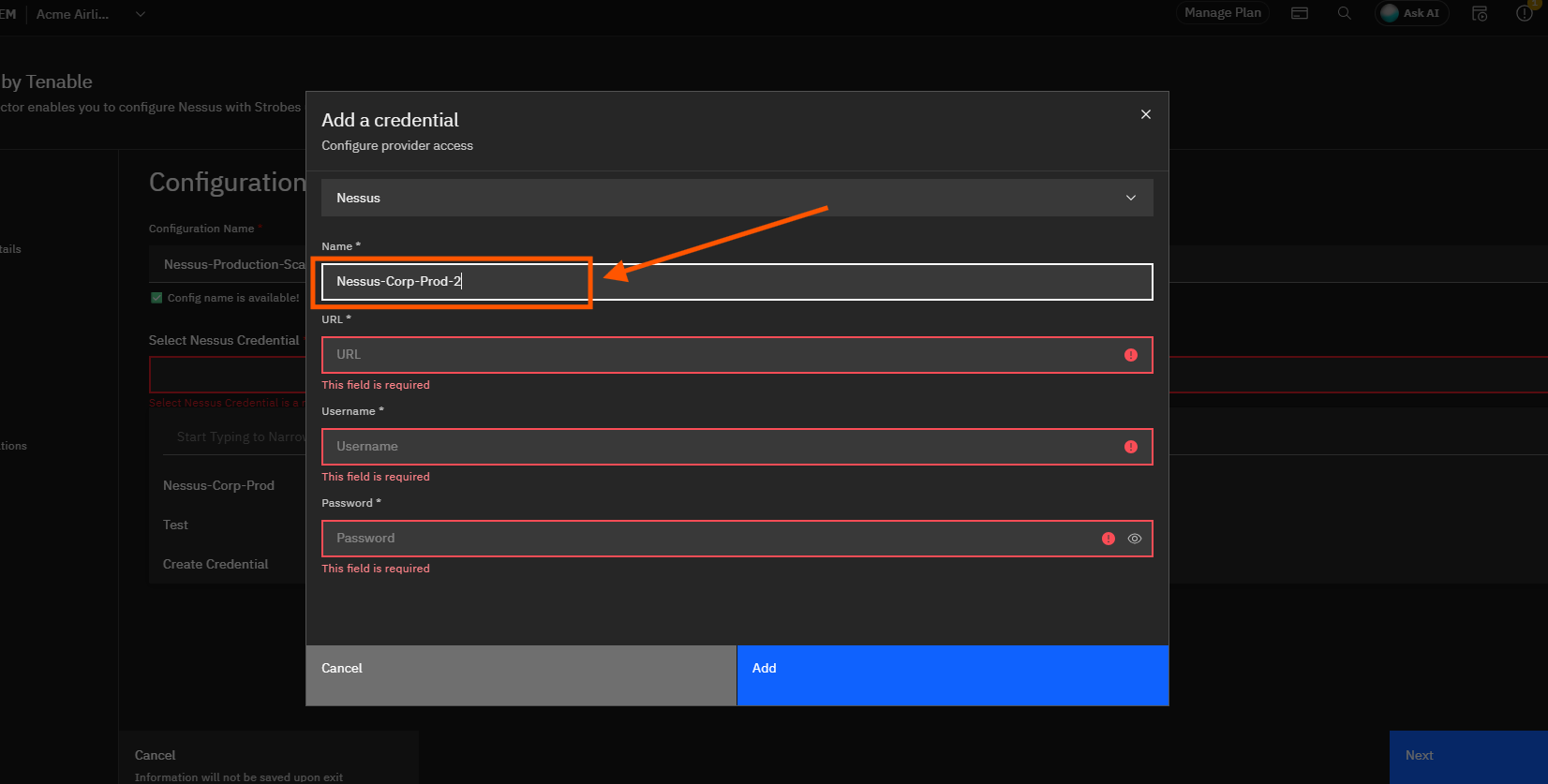Image resolution: width=1548 pixels, height=784 pixels.
Task: Click the Manage Plan button
Action: point(1222,13)
